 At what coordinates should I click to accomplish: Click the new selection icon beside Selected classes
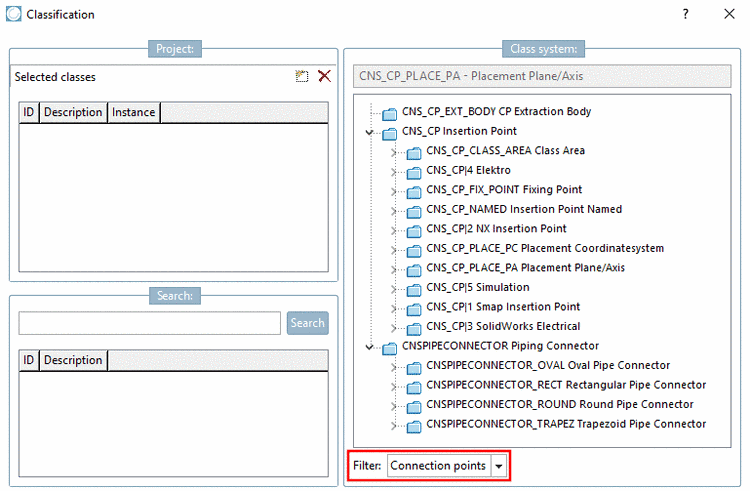click(x=301, y=76)
